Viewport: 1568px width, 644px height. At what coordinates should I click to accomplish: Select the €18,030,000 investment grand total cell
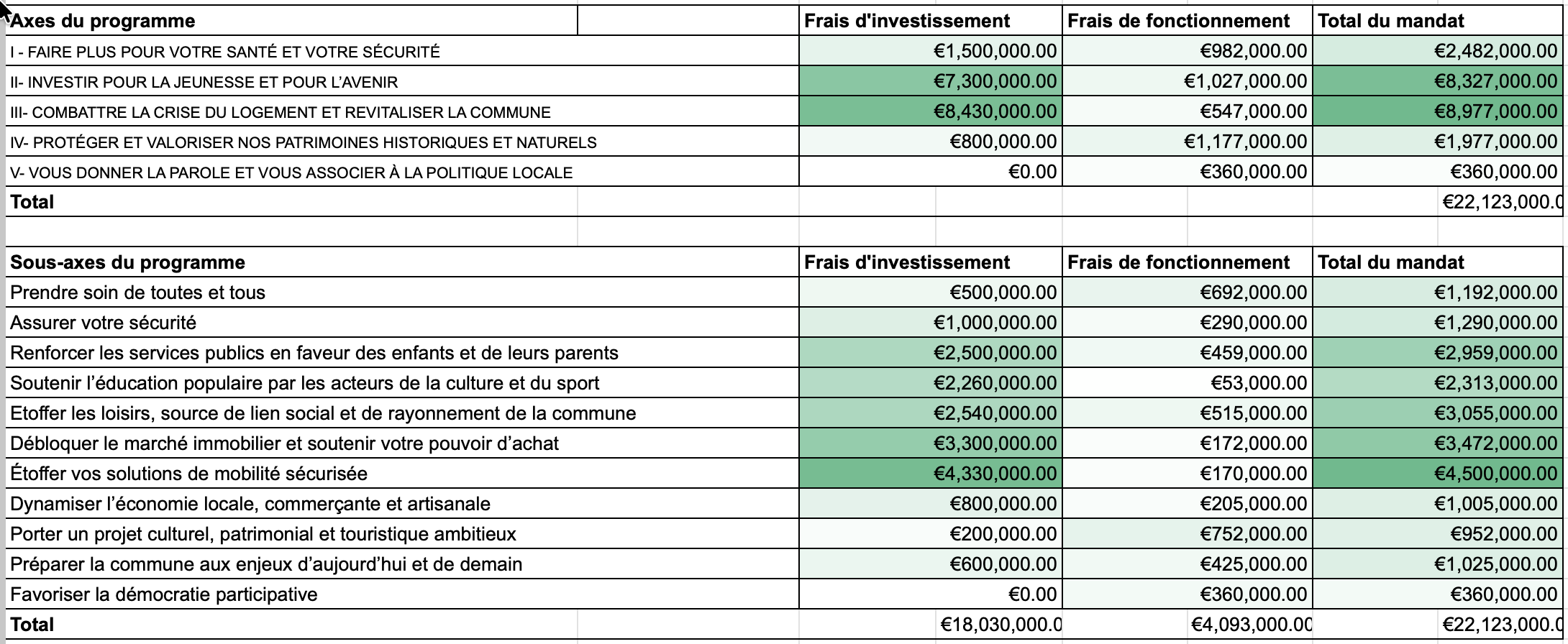point(1000,625)
